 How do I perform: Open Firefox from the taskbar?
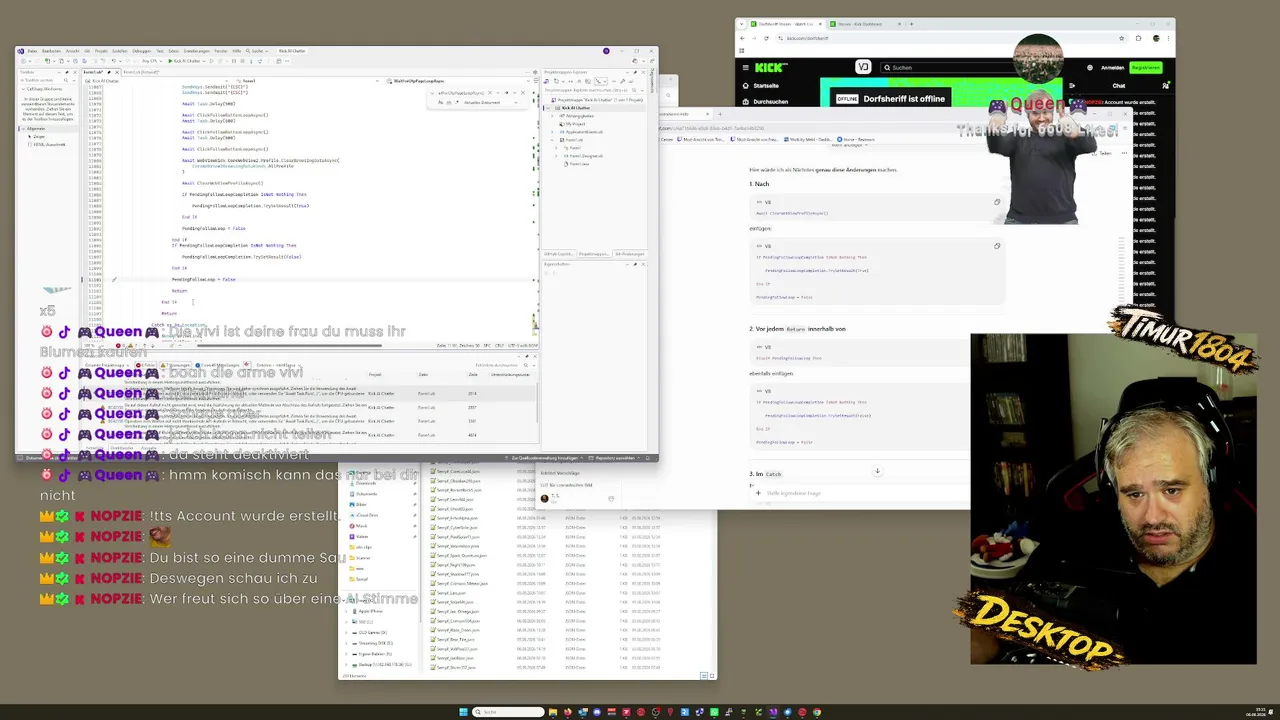569,712
